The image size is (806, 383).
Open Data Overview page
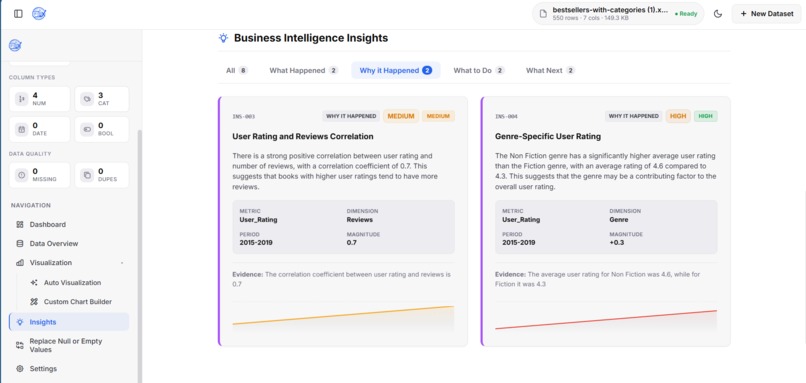click(x=69, y=244)
